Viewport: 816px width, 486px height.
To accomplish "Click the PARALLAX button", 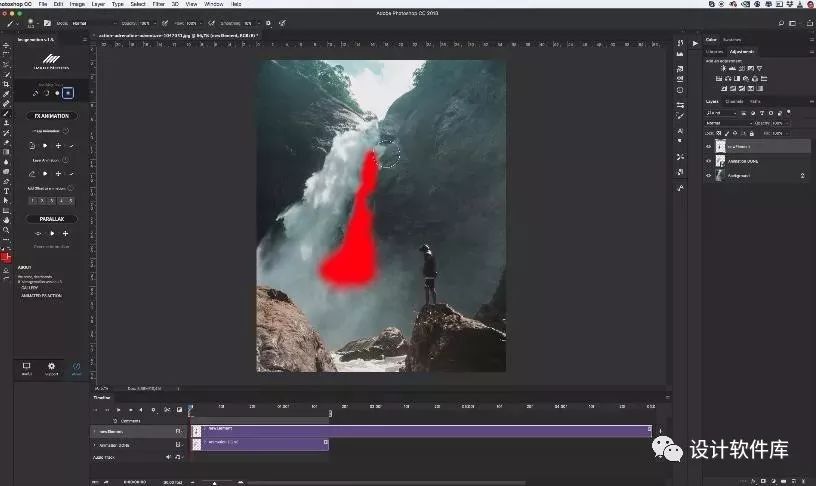I will point(52,219).
